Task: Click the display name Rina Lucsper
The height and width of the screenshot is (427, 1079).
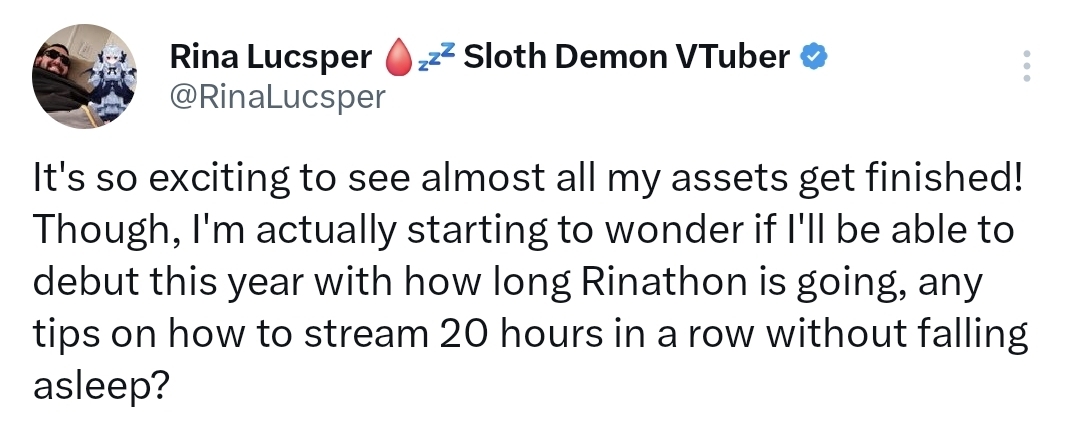Action: pyautogui.click(x=270, y=58)
